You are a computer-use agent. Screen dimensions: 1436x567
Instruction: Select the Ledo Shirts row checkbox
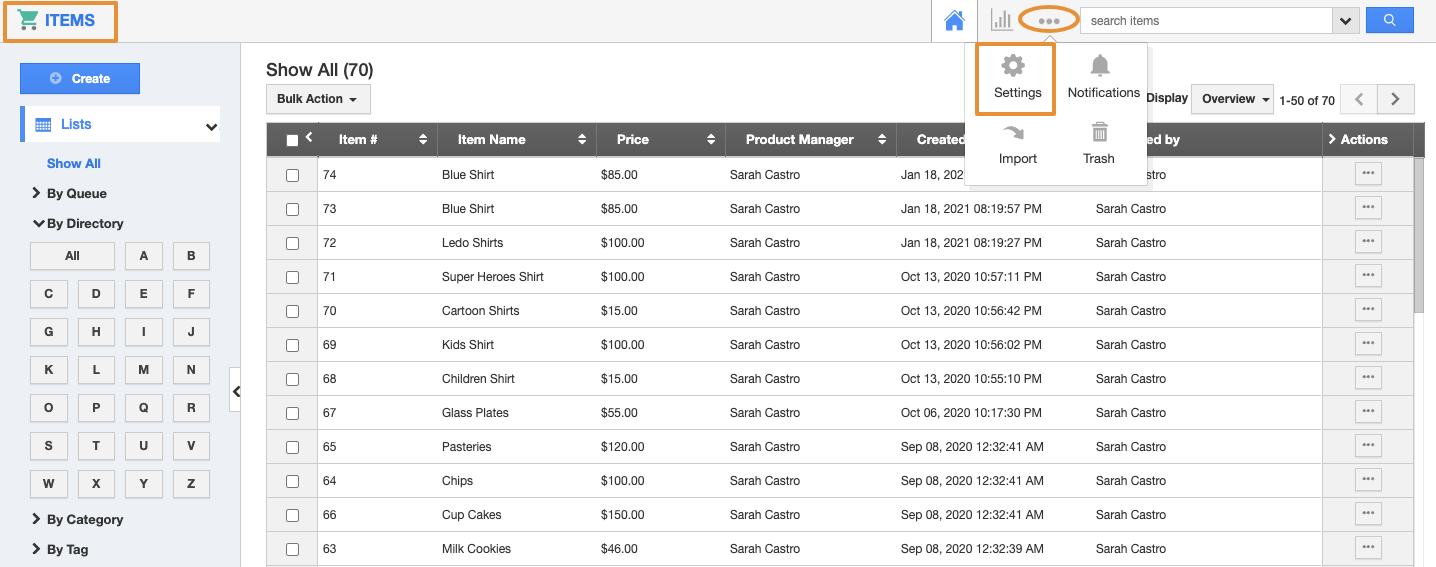[x=292, y=243]
